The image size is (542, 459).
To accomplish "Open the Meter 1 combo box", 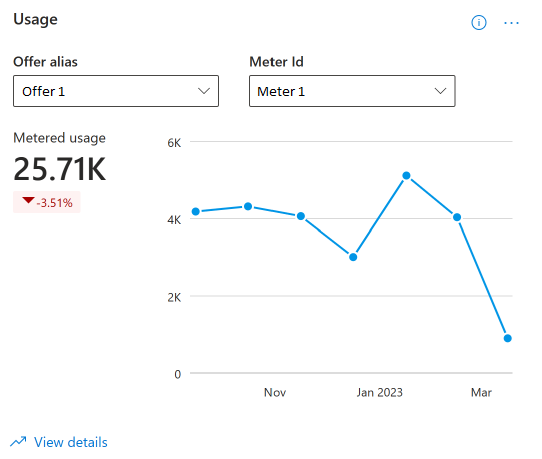I will 352,91.
